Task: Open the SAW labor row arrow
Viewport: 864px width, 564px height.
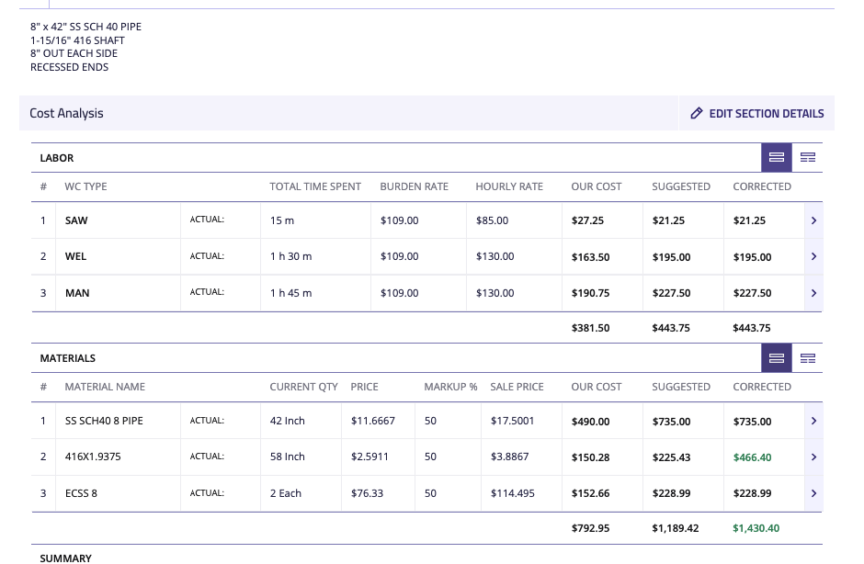Action: point(813,221)
